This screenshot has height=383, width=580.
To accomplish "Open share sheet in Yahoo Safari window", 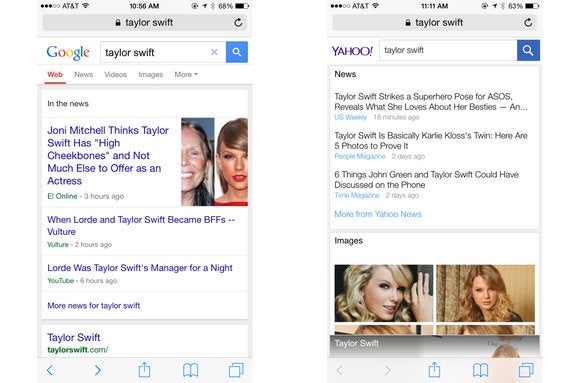I will pos(434,370).
